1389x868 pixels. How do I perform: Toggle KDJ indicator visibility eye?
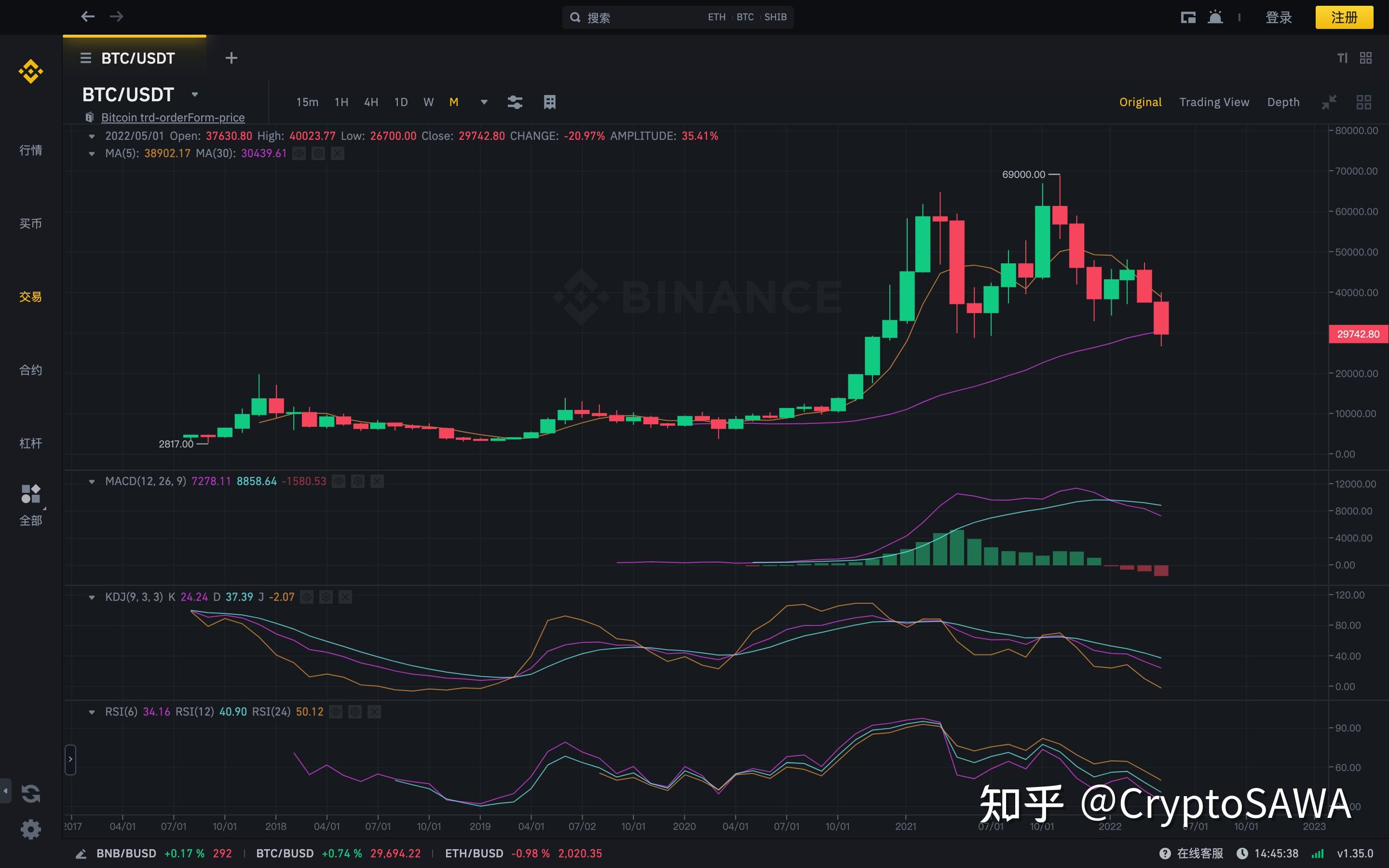(307, 597)
